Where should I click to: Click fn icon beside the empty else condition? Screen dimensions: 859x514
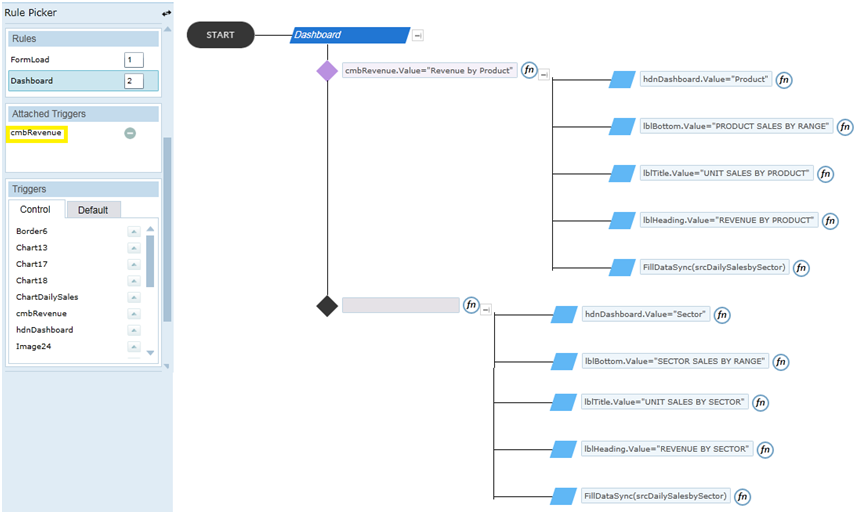point(471,305)
